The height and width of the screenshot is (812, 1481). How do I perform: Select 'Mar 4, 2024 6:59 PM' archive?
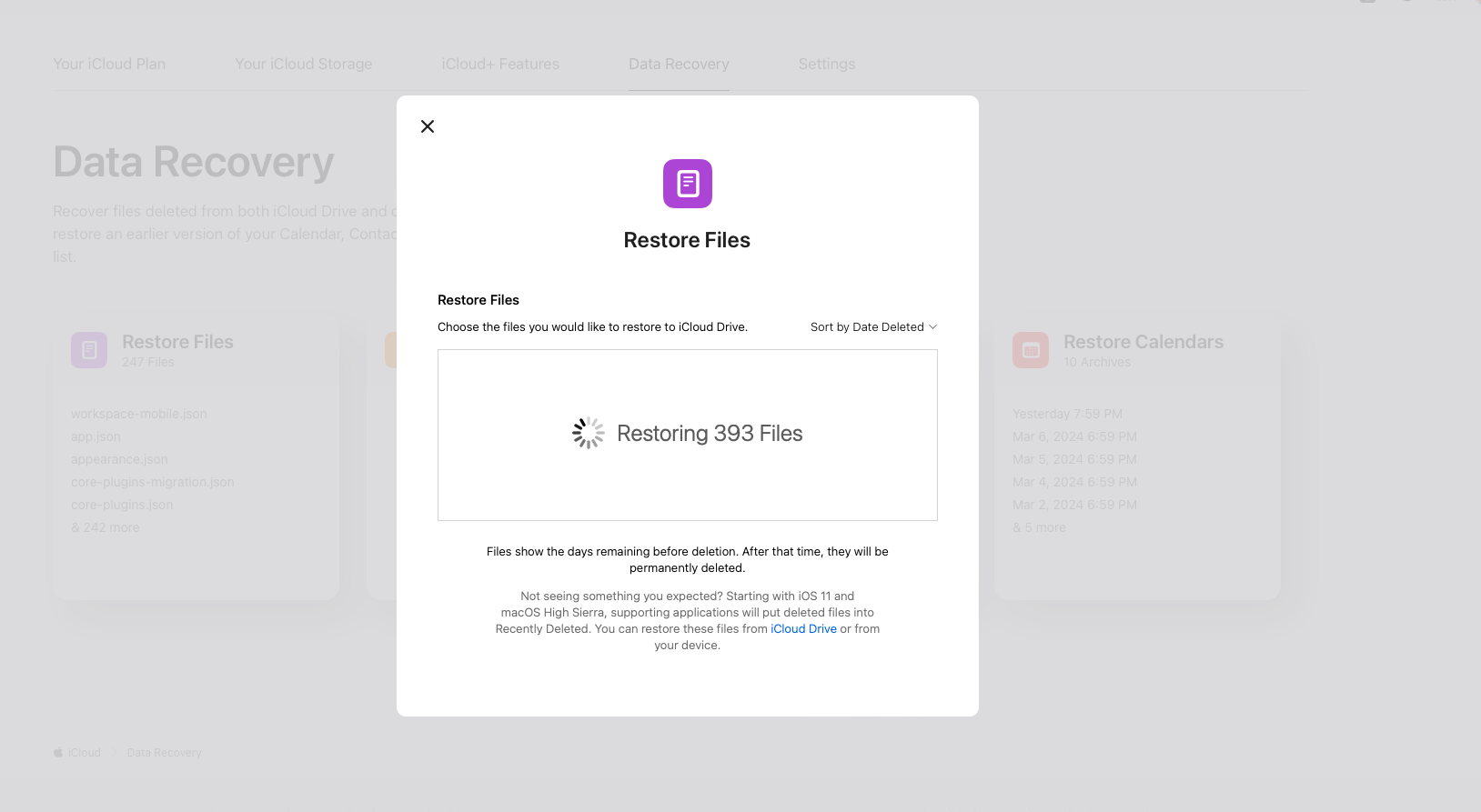pos(1074,482)
